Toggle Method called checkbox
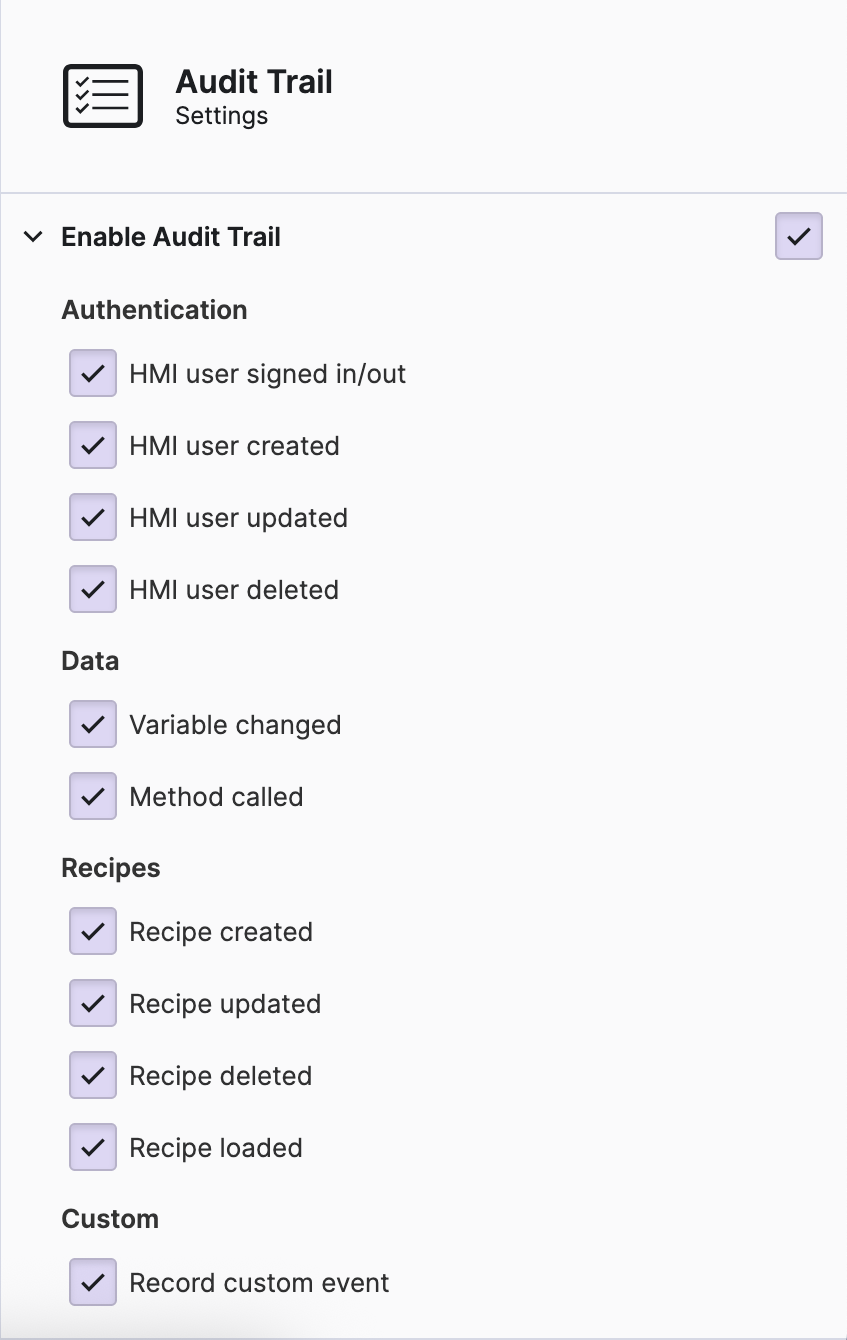Viewport: 847px width, 1340px height. tap(93, 797)
